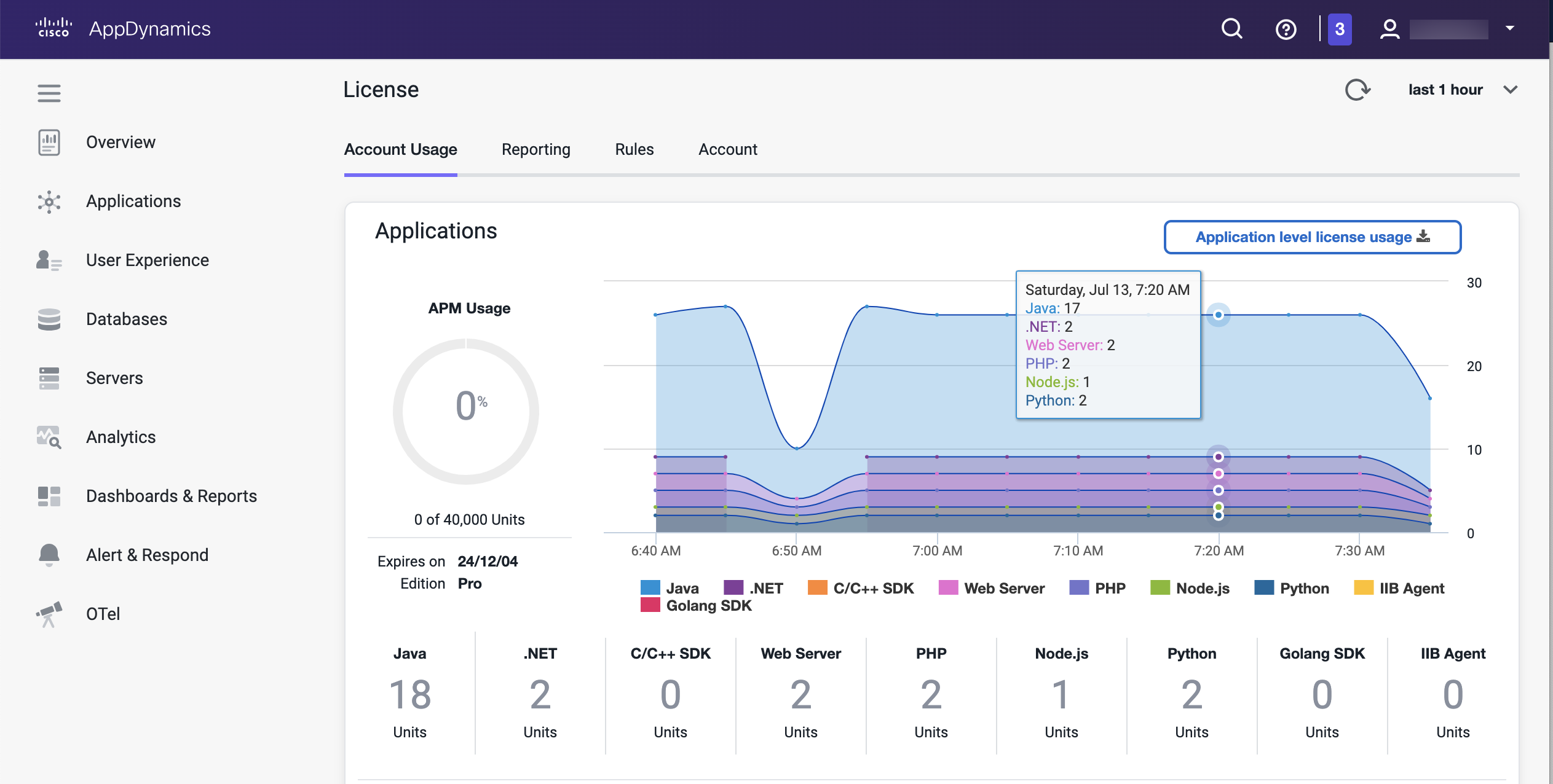This screenshot has height=784, width=1553.
Task: Toggle the C/C++ SDK legend entry
Action: (861, 588)
